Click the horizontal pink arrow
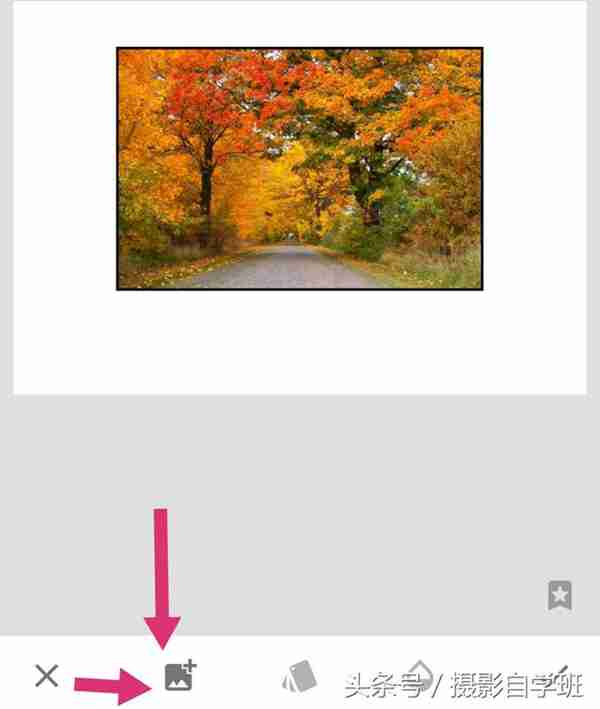 pos(113,686)
